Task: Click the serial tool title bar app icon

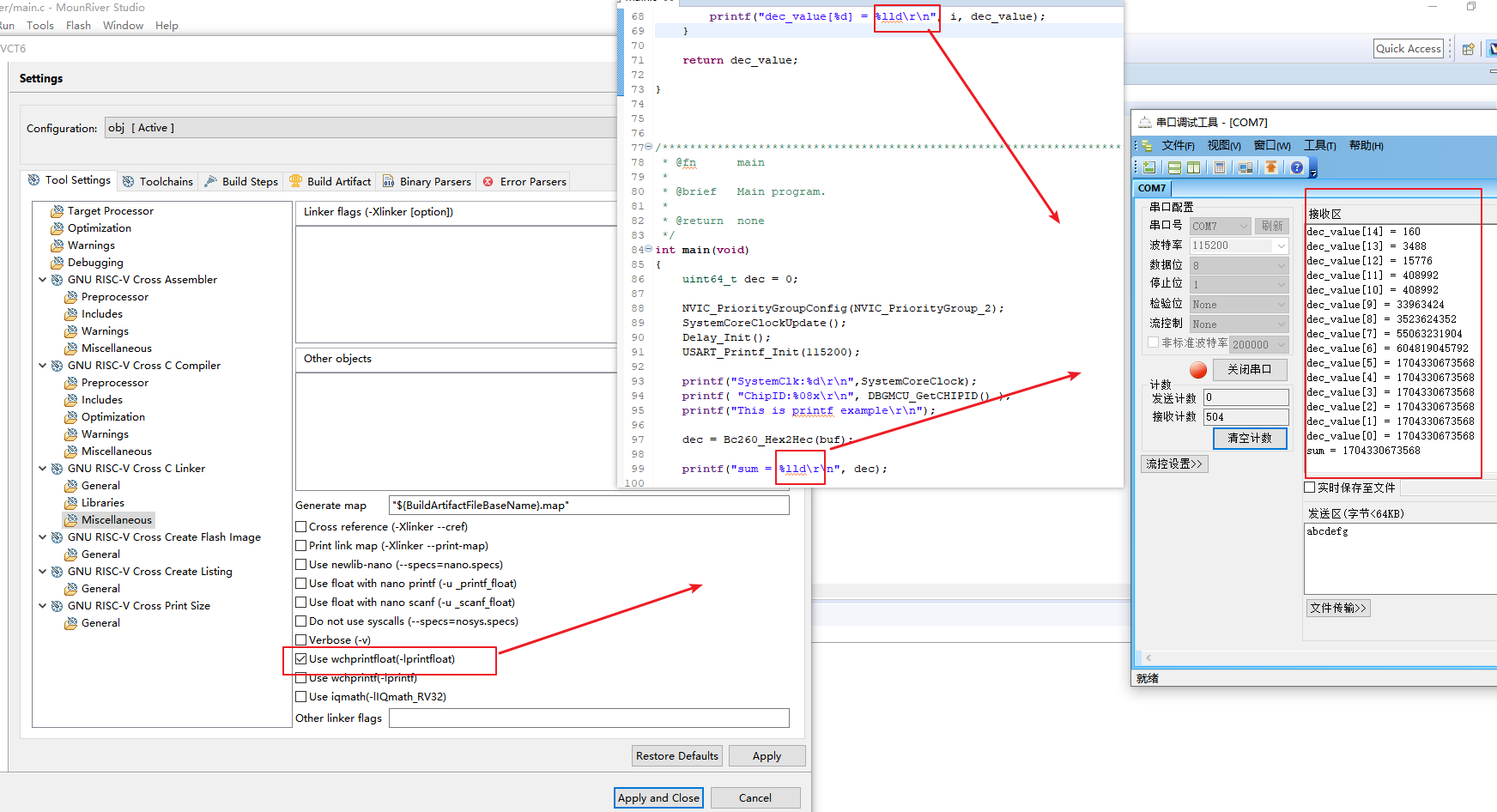Action: point(1144,122)
